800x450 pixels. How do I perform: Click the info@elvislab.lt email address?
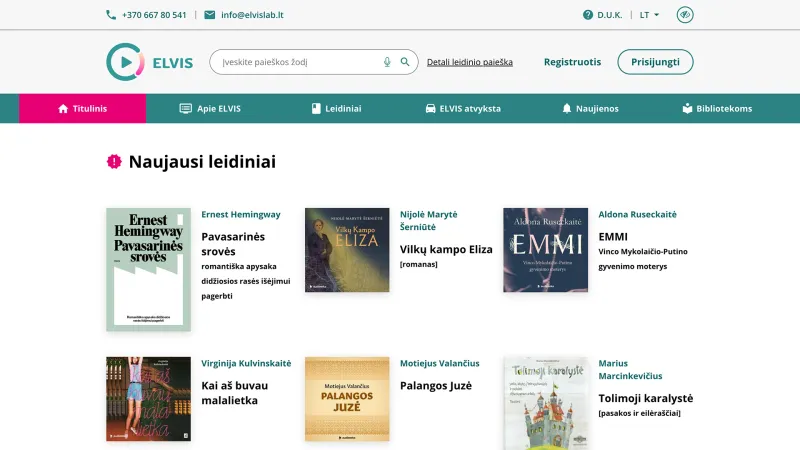[252, 15]
